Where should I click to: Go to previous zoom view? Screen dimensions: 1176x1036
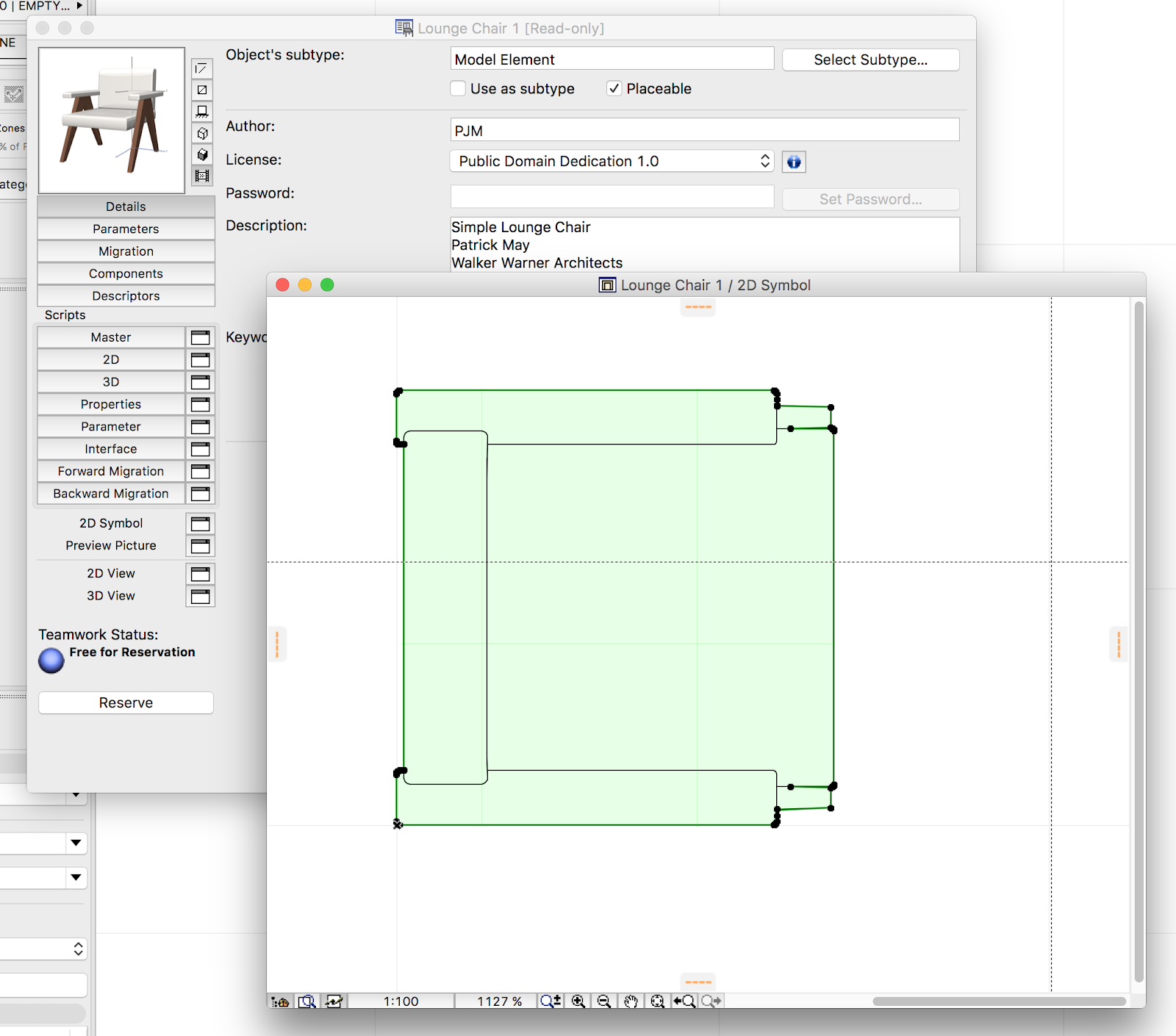pos(684,1001)
